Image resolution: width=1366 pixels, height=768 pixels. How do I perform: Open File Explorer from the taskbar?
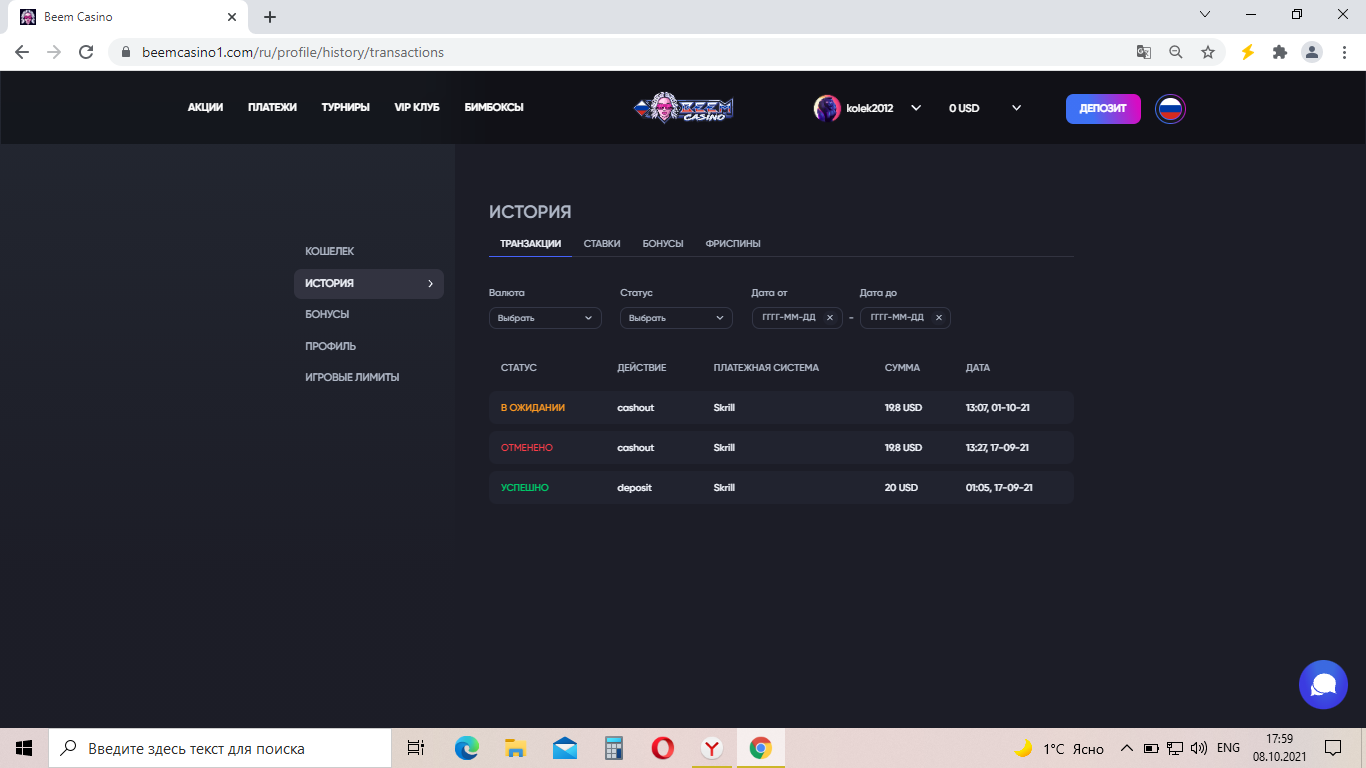click(515, 748)
